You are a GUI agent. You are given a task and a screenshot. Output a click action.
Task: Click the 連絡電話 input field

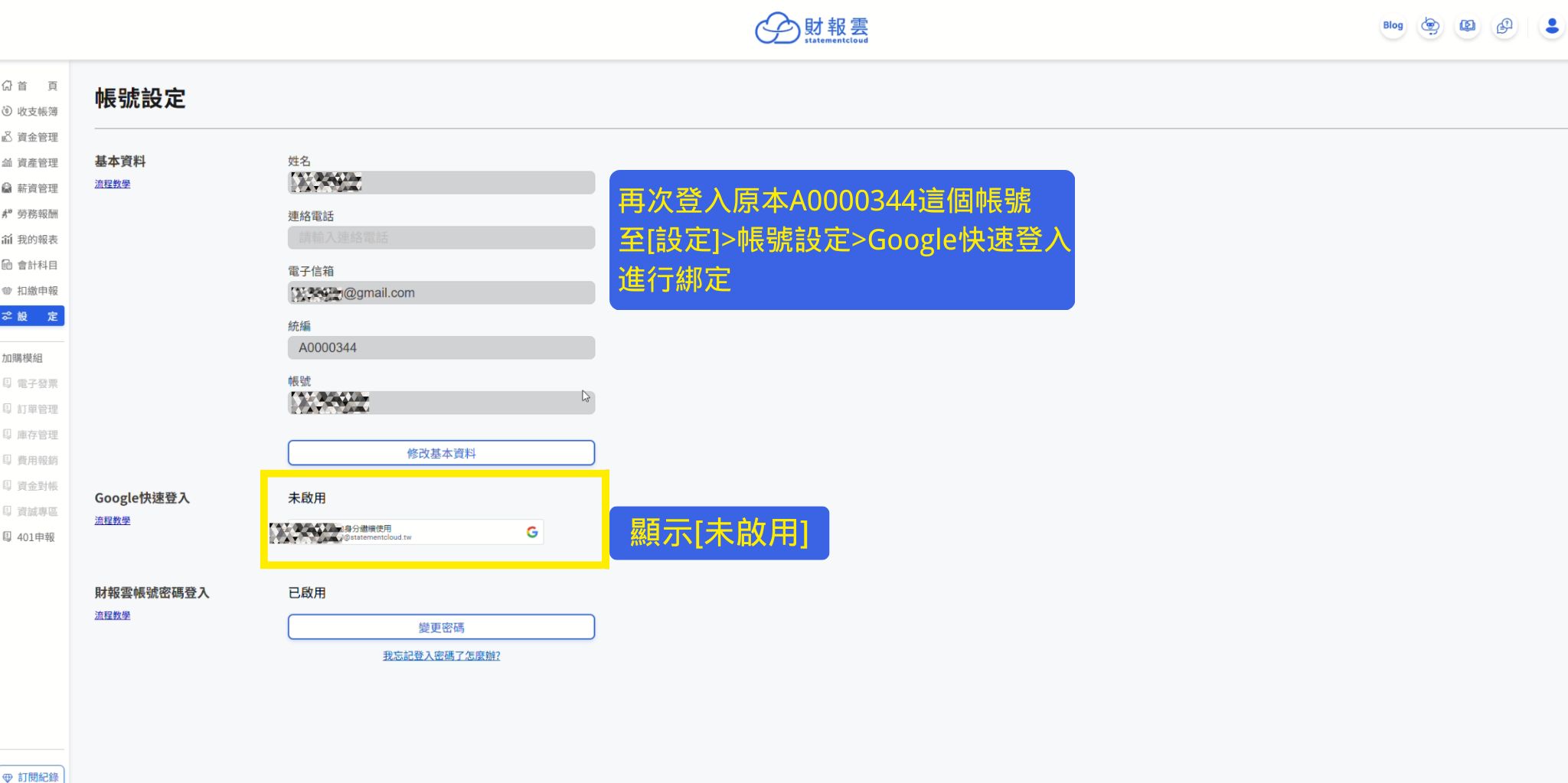pos(441,237)
